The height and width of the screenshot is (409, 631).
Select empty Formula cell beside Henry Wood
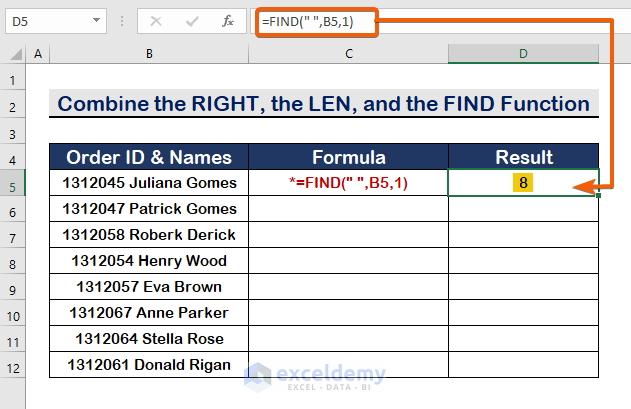click(x=348, y=260)
